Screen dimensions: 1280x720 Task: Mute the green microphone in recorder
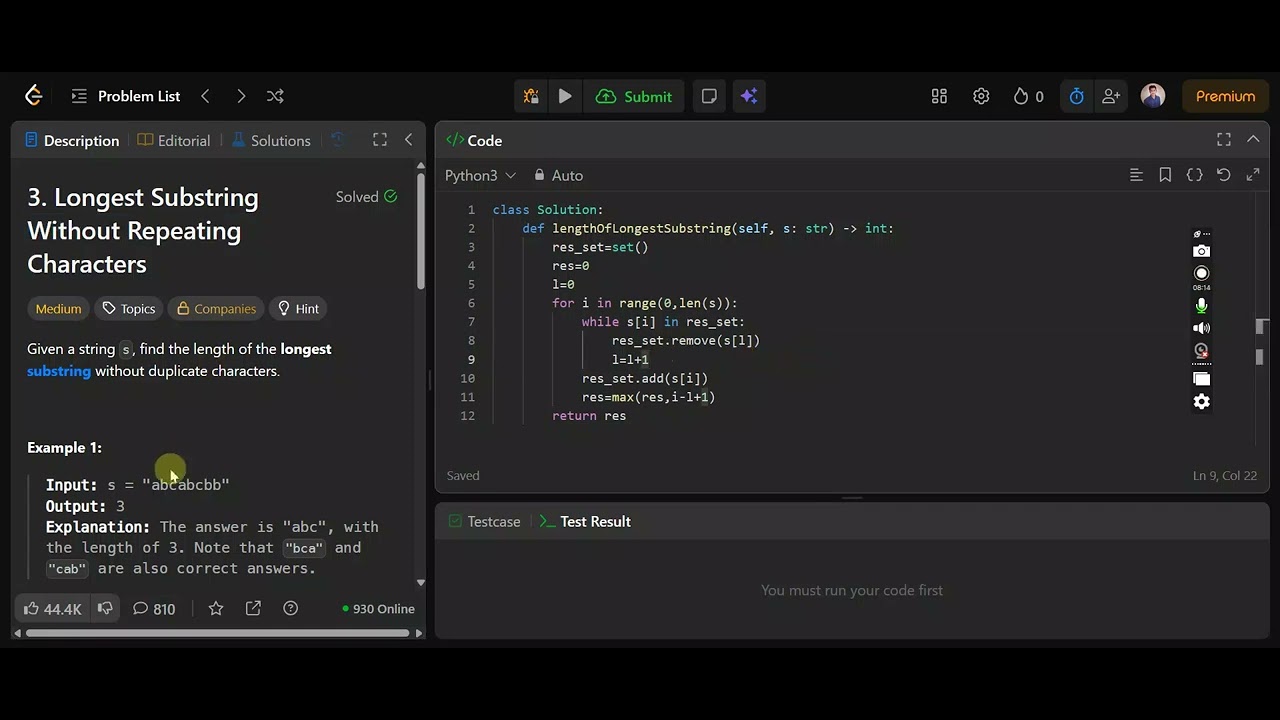click(x=1202, y=306)
